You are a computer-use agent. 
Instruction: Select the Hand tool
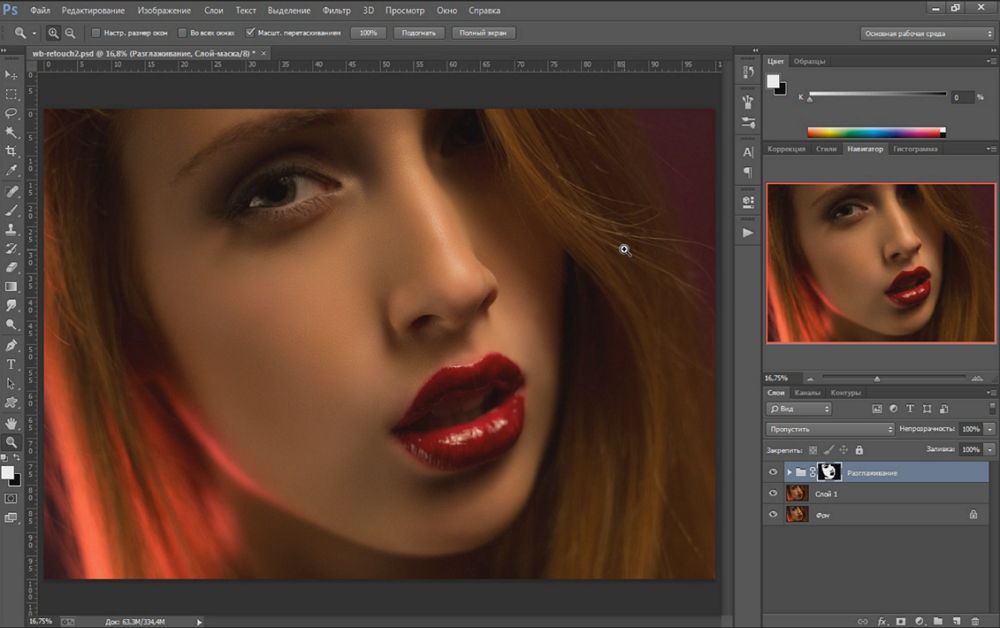click(x=12, y=422)
